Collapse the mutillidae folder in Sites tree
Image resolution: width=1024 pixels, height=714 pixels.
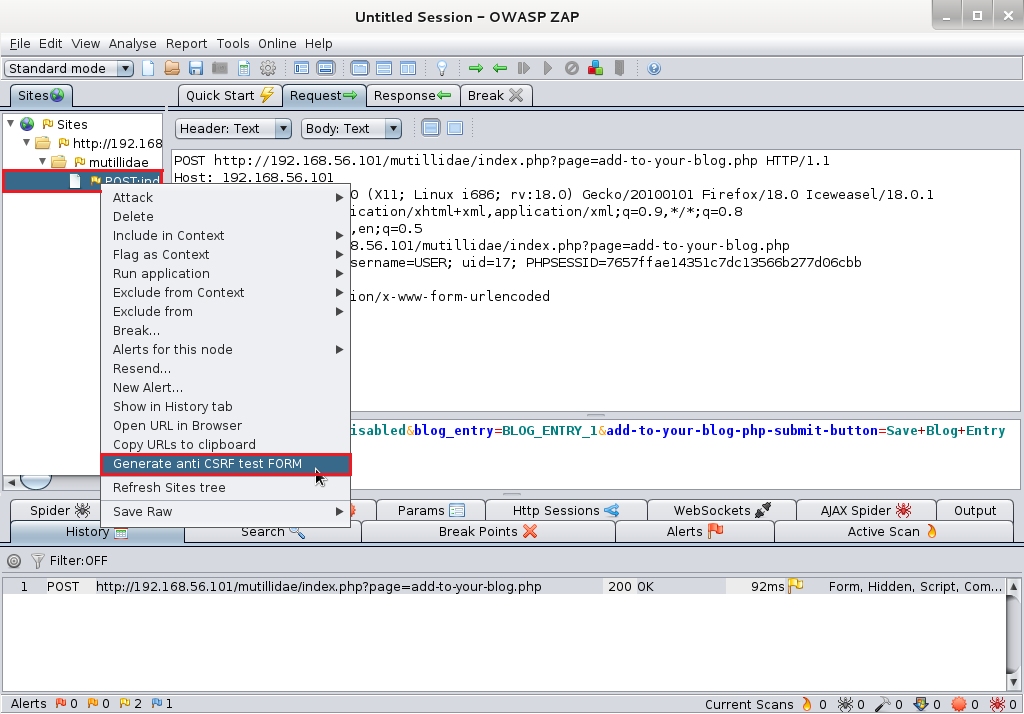point(43,161)
